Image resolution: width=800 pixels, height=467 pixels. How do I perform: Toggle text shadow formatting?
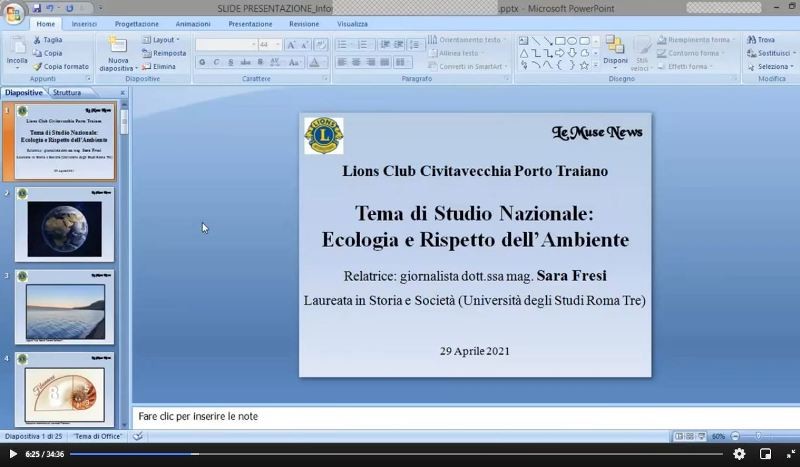[x=260, y=62]
